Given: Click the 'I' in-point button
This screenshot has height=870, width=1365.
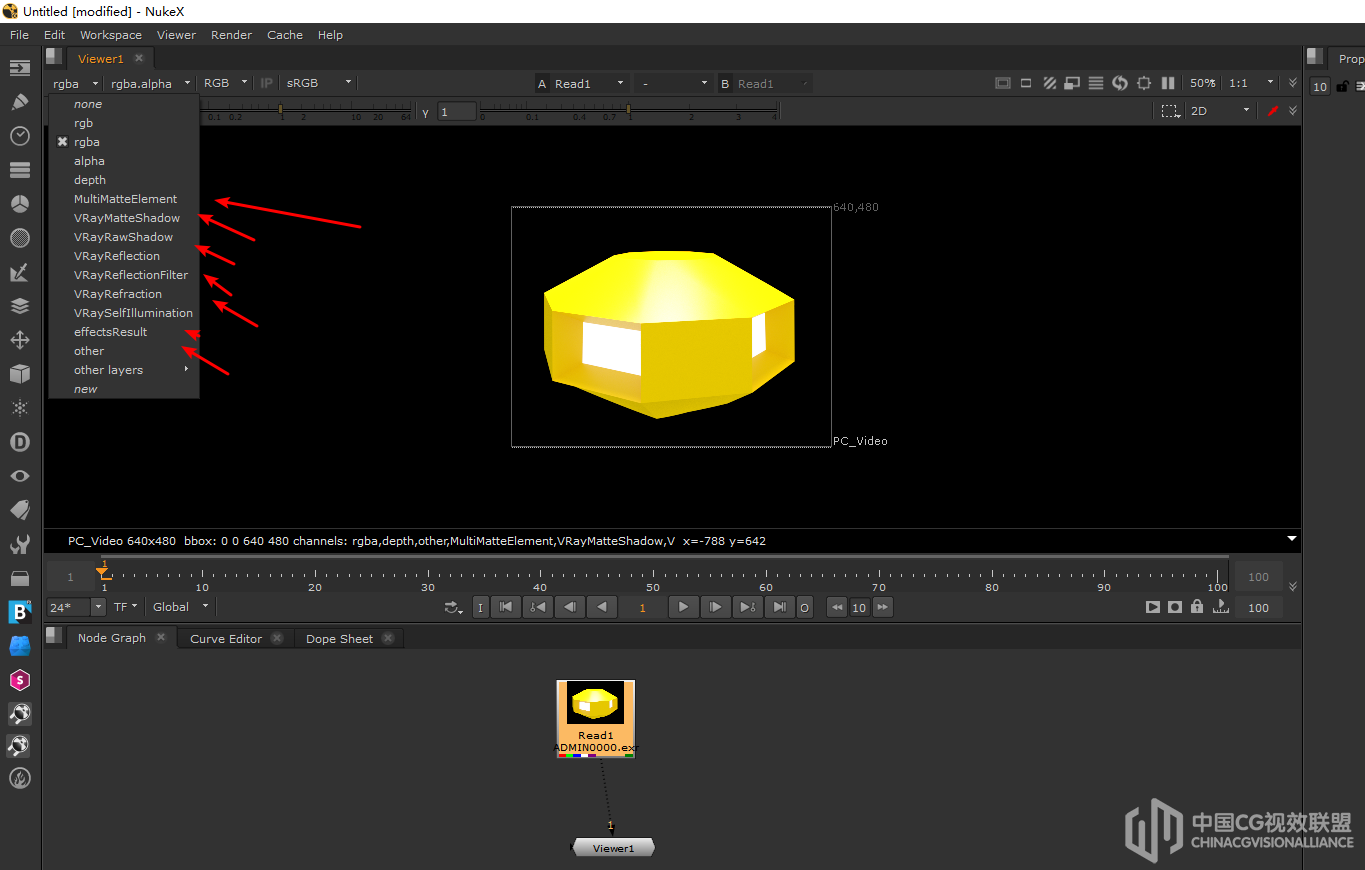Looking at the screenshot, I should [481, 607].
